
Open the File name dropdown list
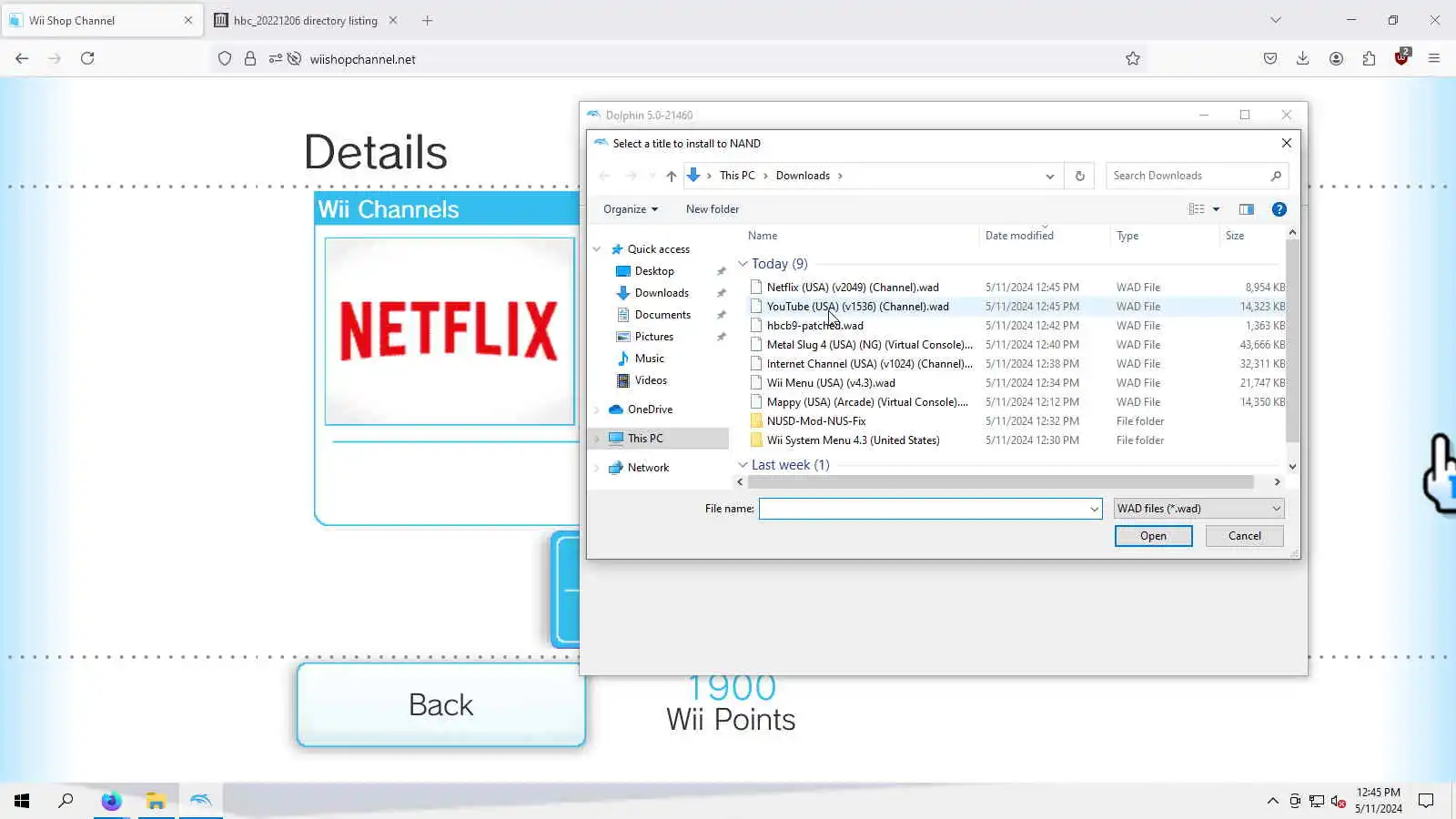pyautogui.click(x=1094, y=509)
